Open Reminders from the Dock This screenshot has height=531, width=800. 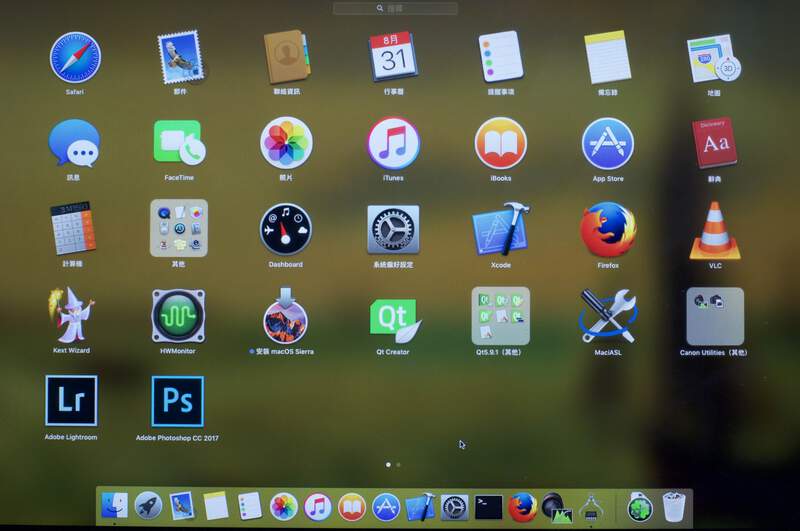tap(250, 507)
